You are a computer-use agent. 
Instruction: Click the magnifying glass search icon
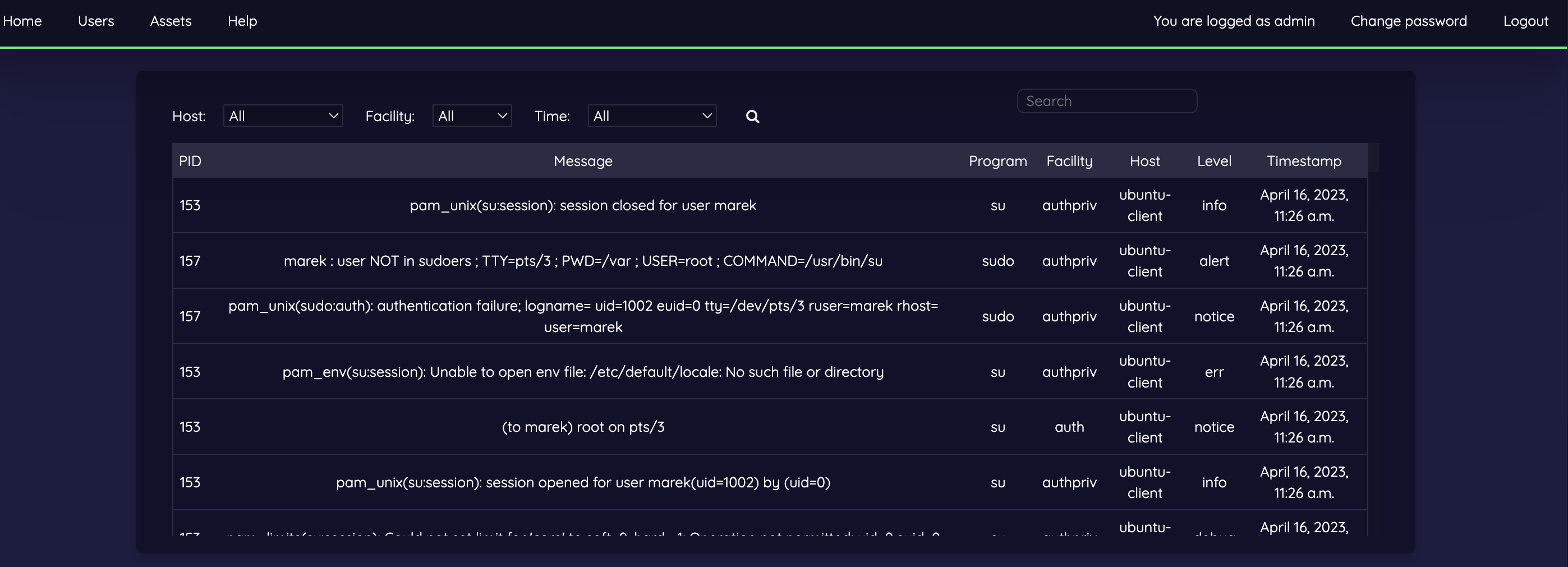coord(752,116)
